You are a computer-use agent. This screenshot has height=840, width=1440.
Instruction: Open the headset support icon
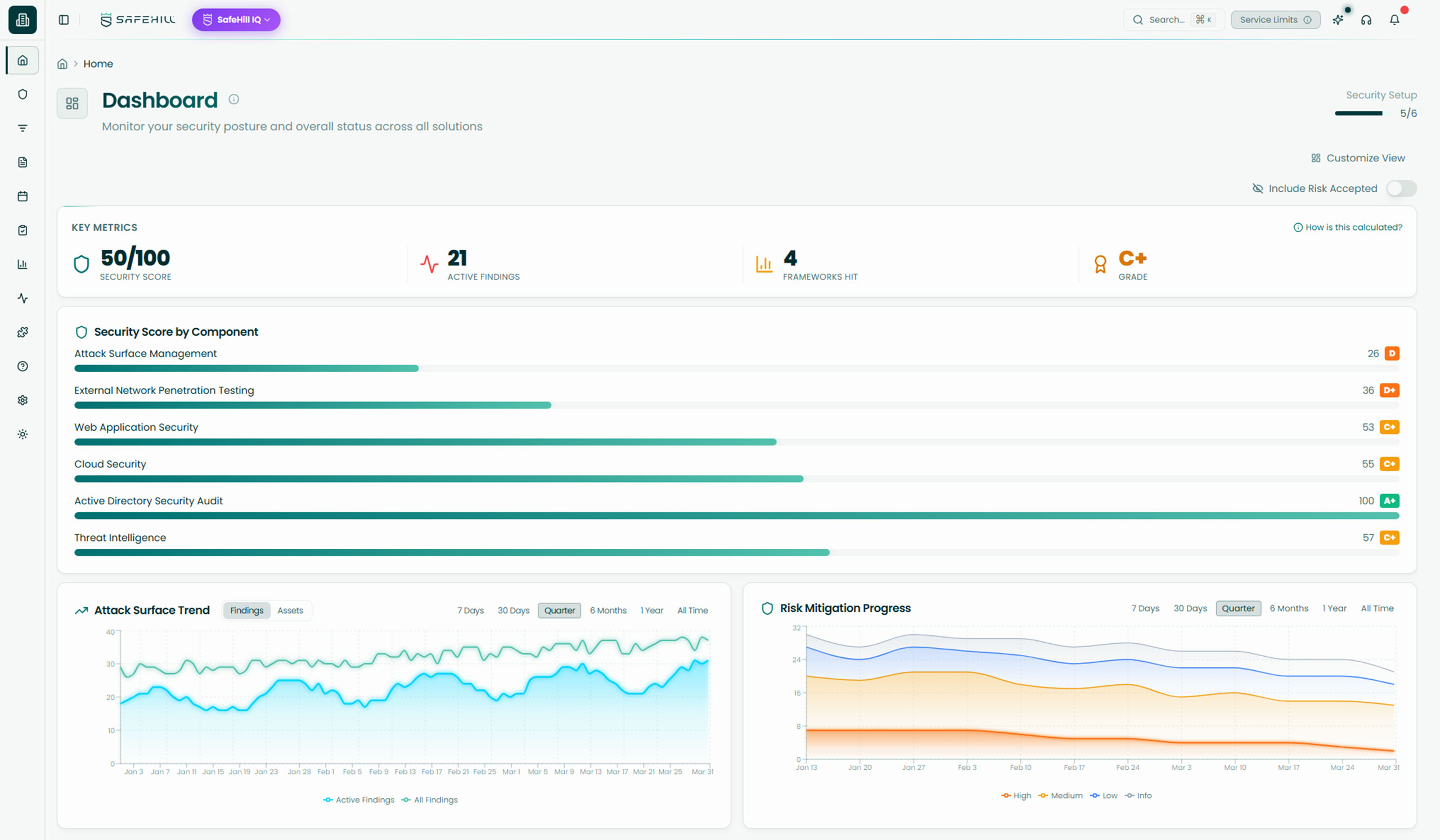coord(1366,20)
